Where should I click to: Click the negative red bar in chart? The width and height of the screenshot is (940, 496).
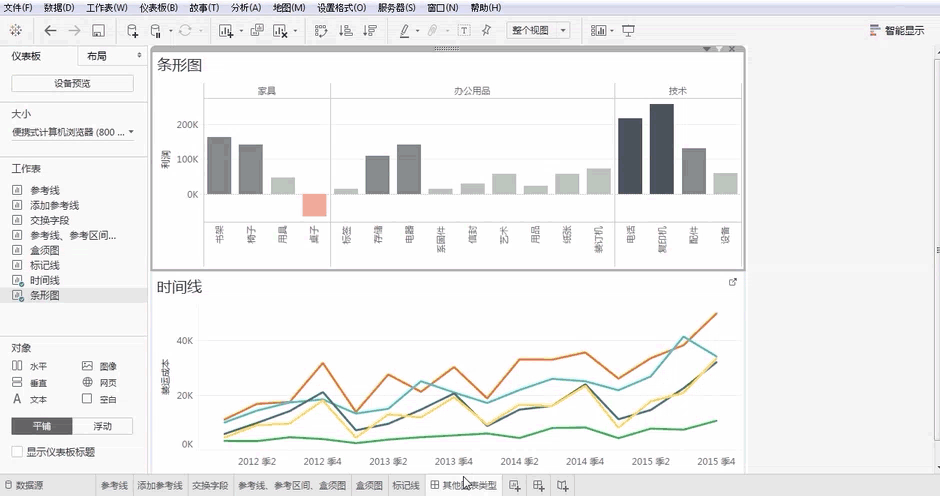click(x=314, y=205)
